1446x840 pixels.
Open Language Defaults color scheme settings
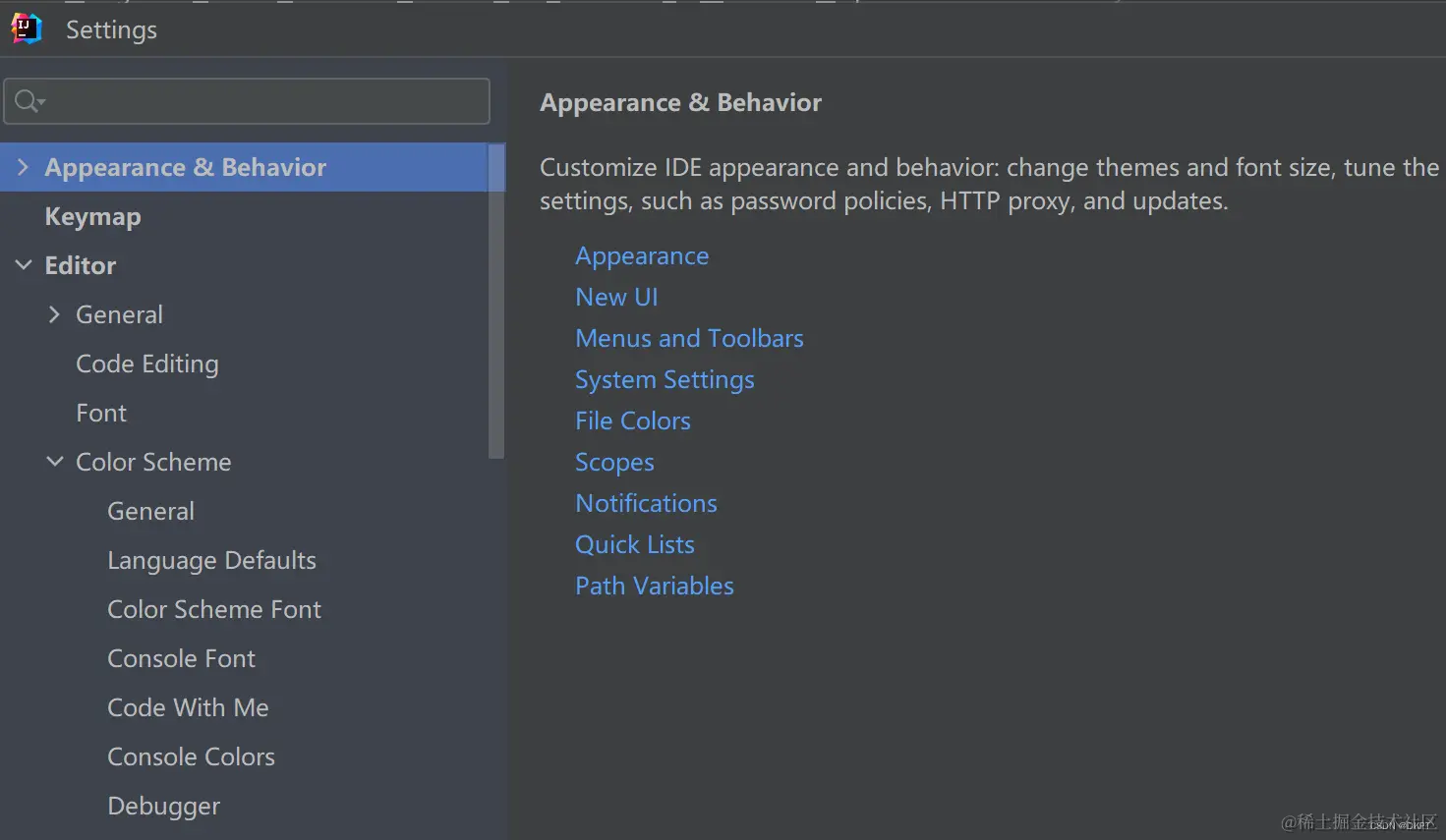(x=211, y=561)
